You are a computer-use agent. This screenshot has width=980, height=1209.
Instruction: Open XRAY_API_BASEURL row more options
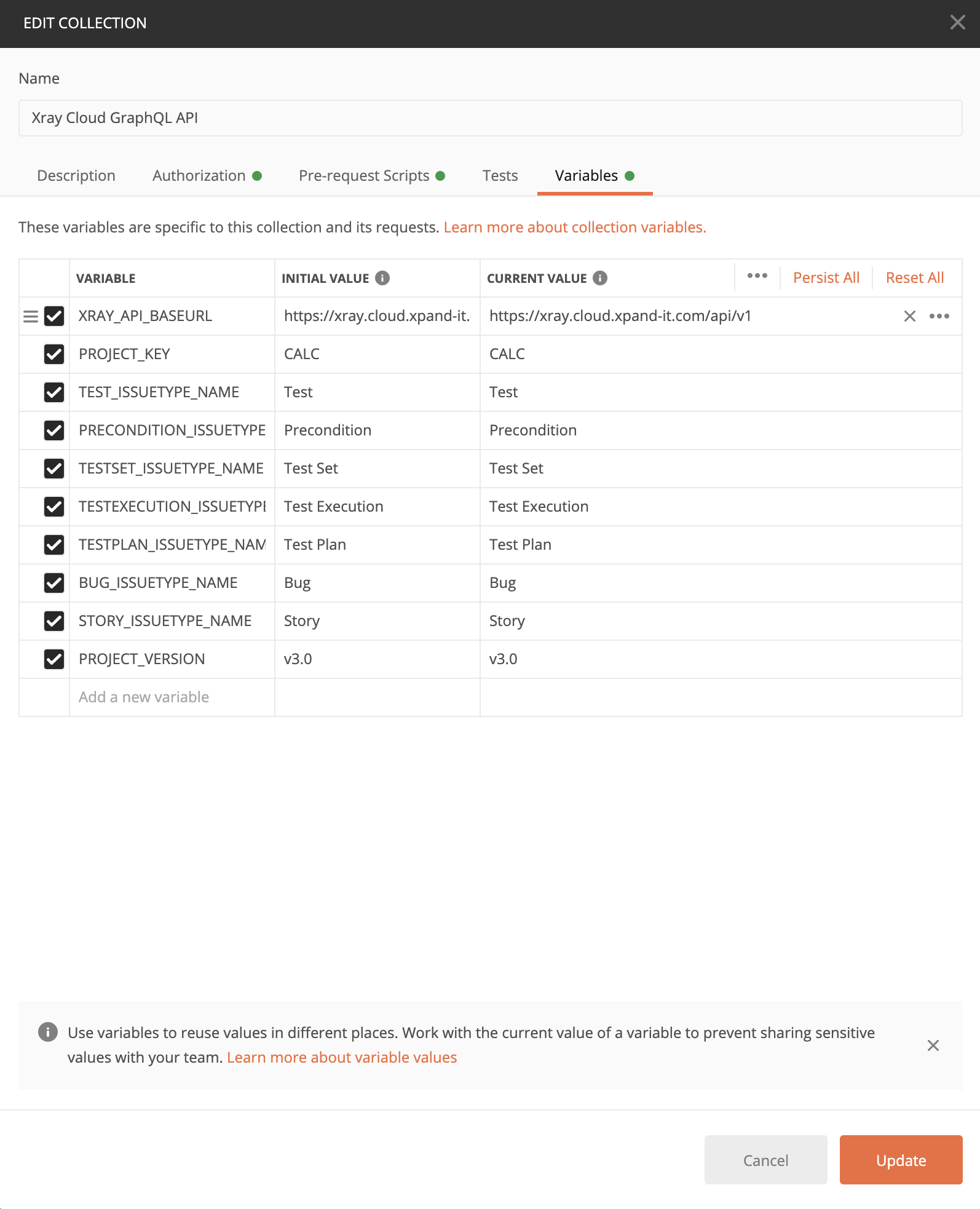[x=939, y=316]
